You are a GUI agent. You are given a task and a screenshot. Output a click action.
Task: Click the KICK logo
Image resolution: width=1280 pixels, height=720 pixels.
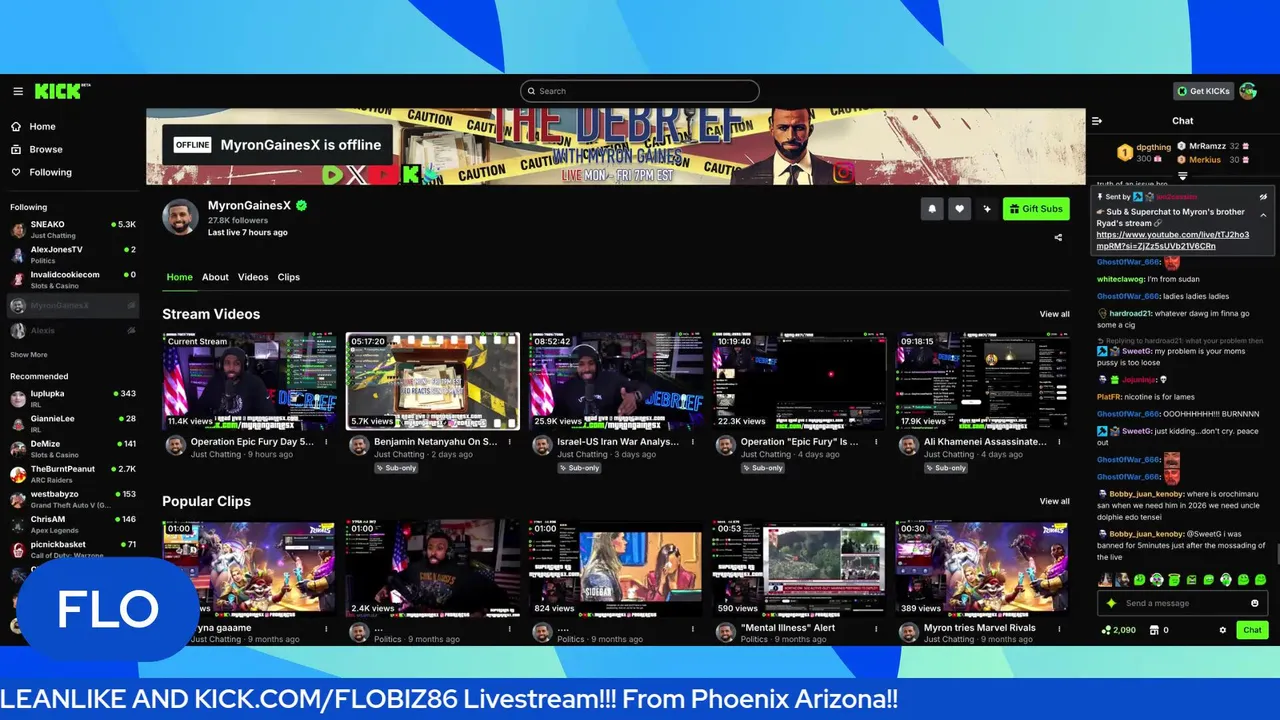[x=62, y=91]
